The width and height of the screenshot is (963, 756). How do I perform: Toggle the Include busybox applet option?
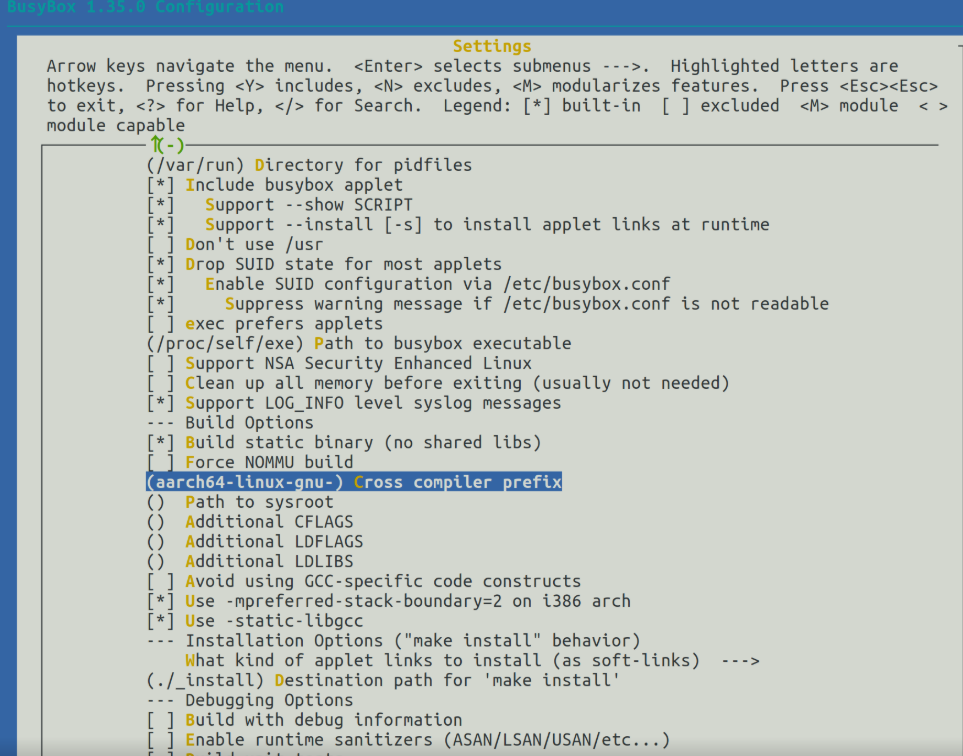[x=275, y=185]
